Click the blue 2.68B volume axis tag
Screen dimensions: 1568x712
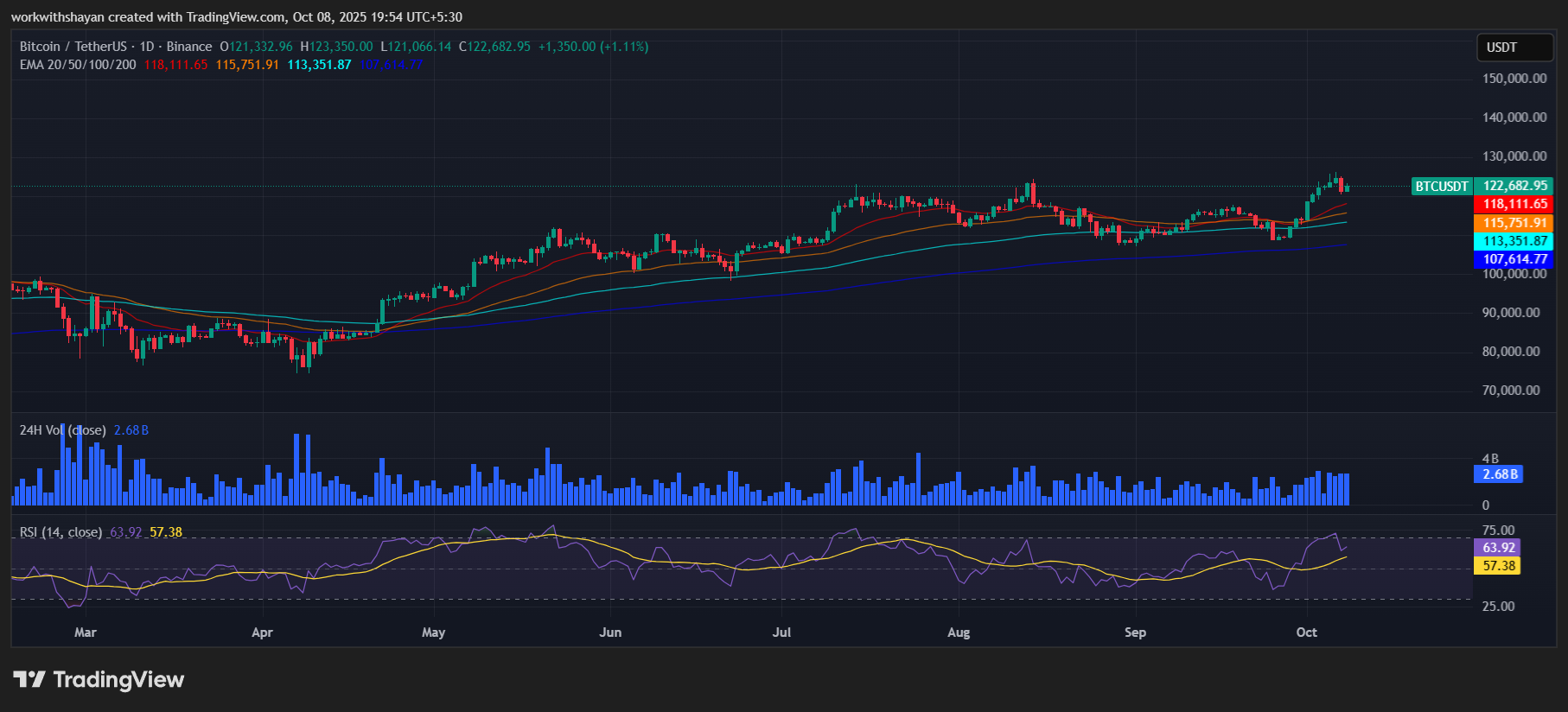1499,474
